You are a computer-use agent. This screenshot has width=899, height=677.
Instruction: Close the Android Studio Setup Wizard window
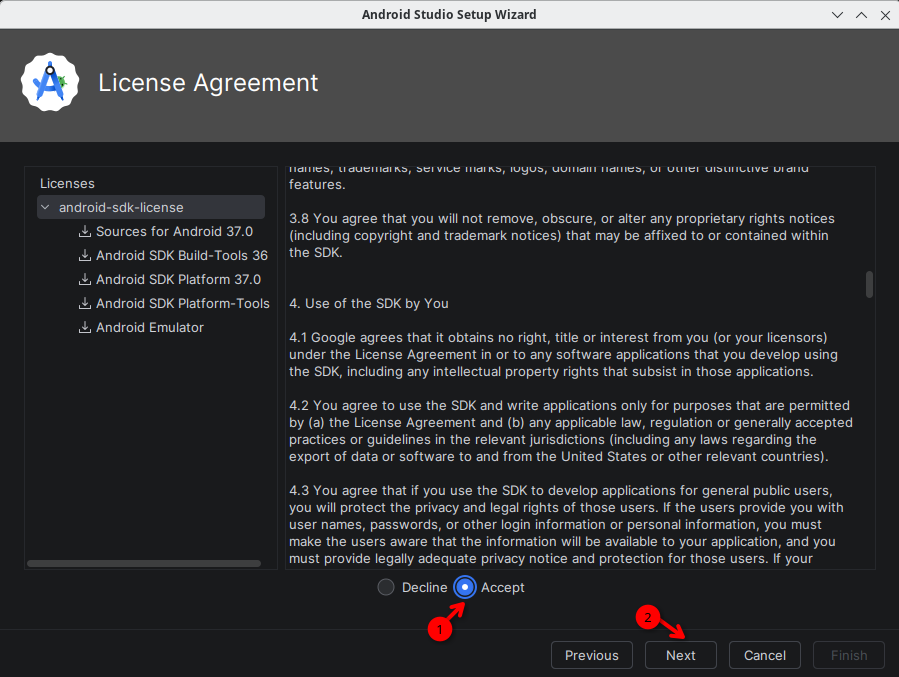[885, 15]
